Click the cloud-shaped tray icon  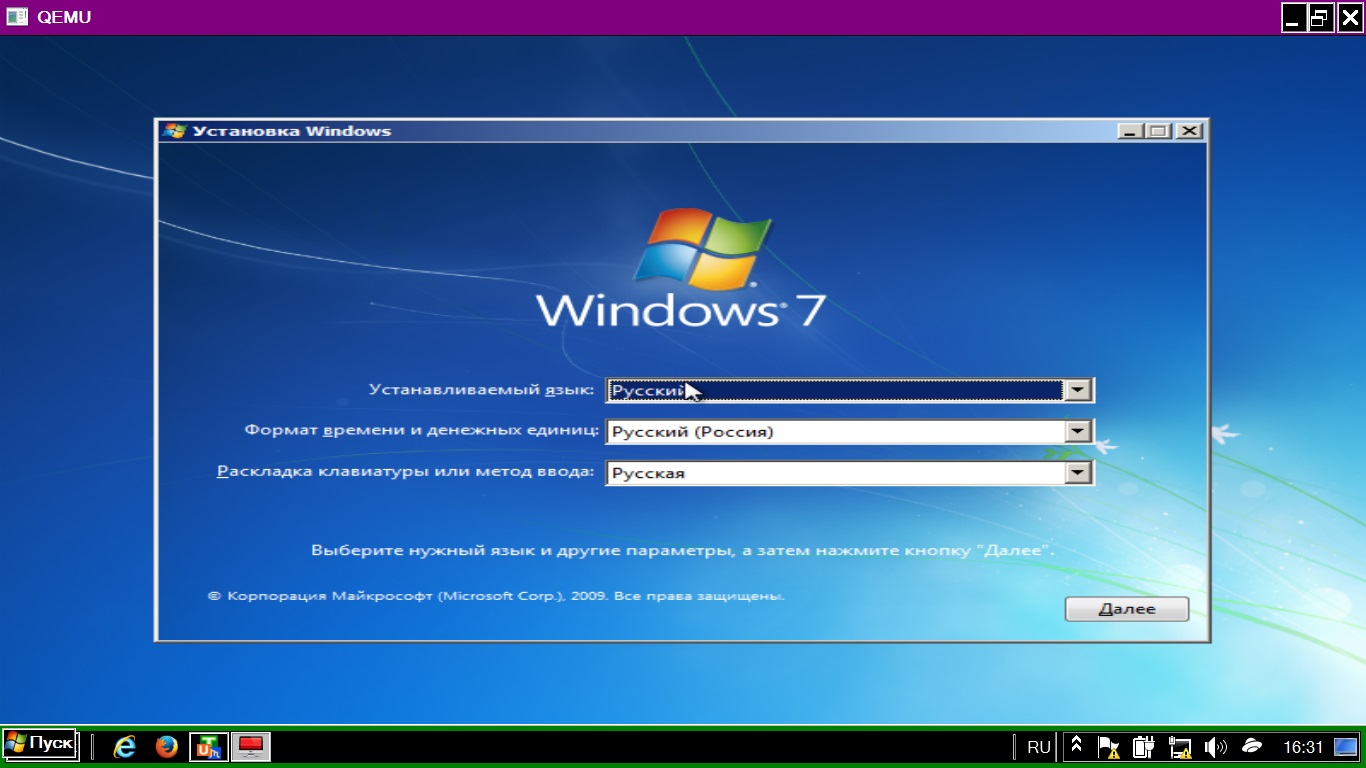(x=1251, y=746)
